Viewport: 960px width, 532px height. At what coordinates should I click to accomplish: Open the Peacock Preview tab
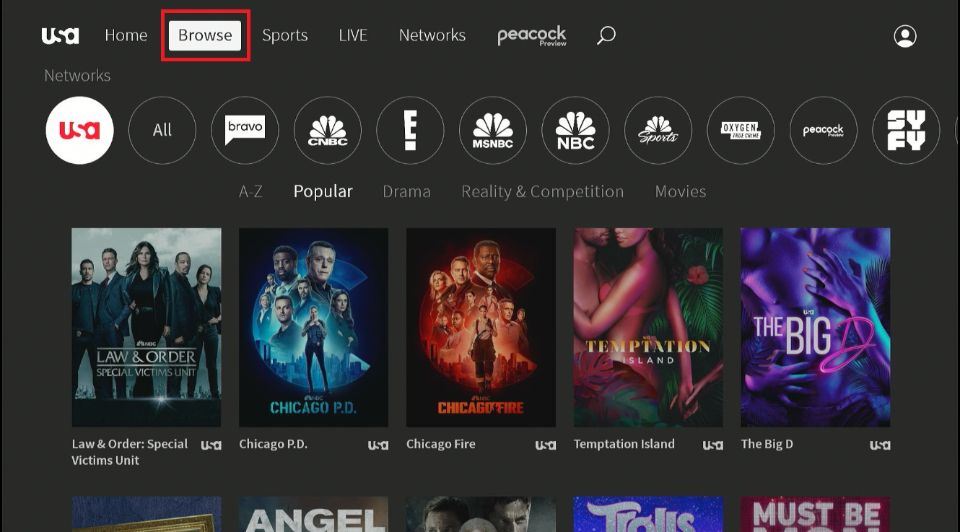coord(531,36)
